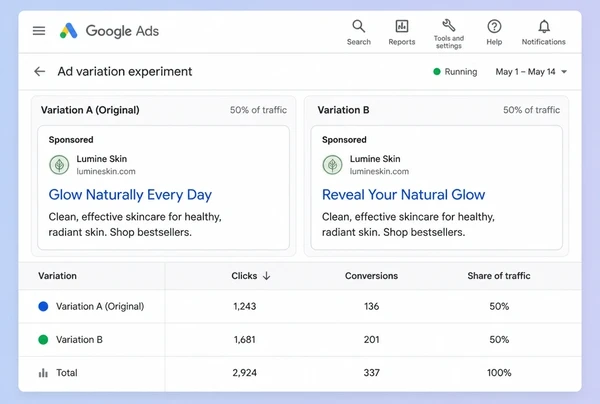The width and height of the screenshot is (600, 404).
Task: Sort by the Clicks column header
Action: click(244, 276)
